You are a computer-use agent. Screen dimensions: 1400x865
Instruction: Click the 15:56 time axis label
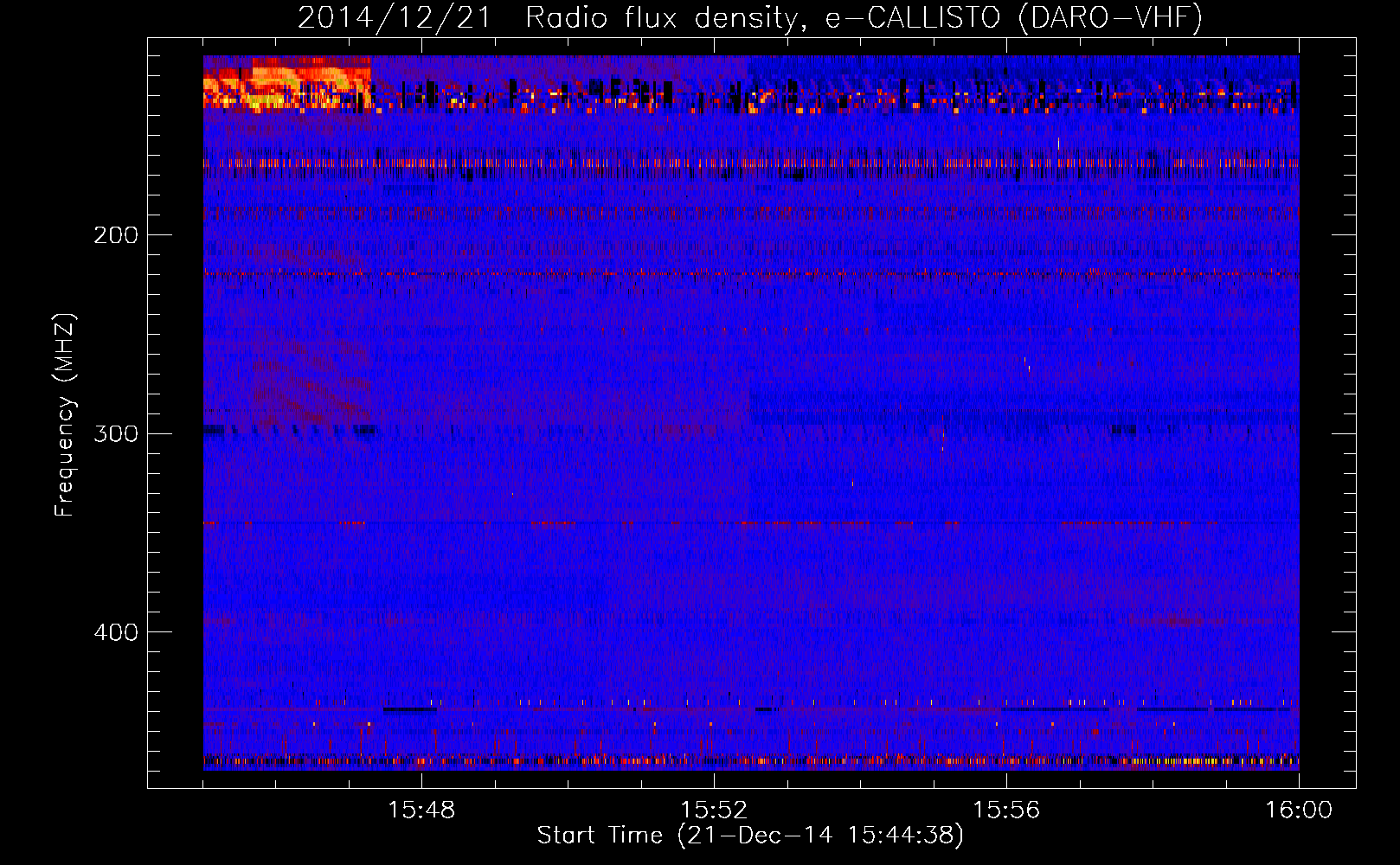[1006, 811]
